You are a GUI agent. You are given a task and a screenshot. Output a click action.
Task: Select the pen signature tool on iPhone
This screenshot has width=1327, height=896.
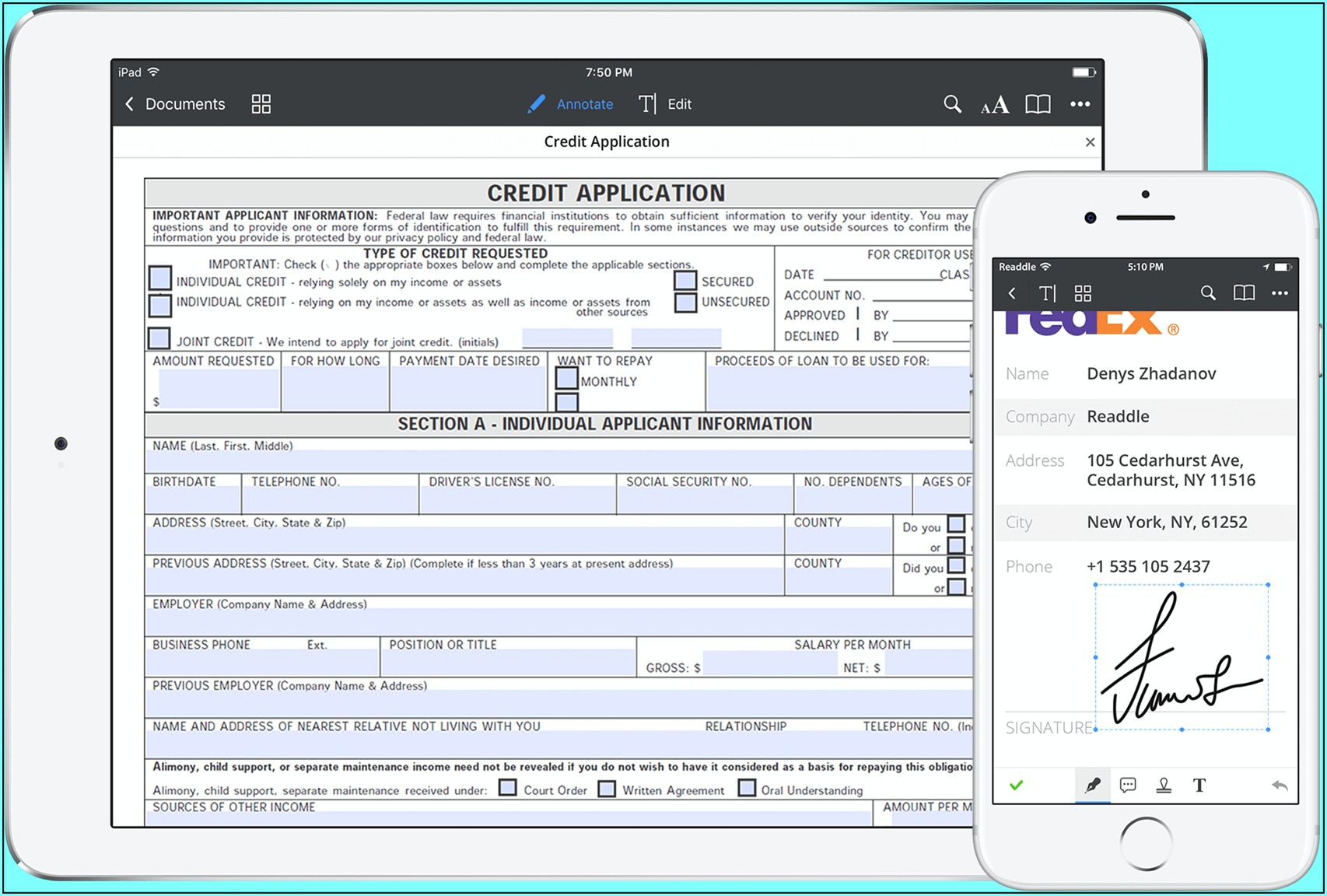(1093, 786)
